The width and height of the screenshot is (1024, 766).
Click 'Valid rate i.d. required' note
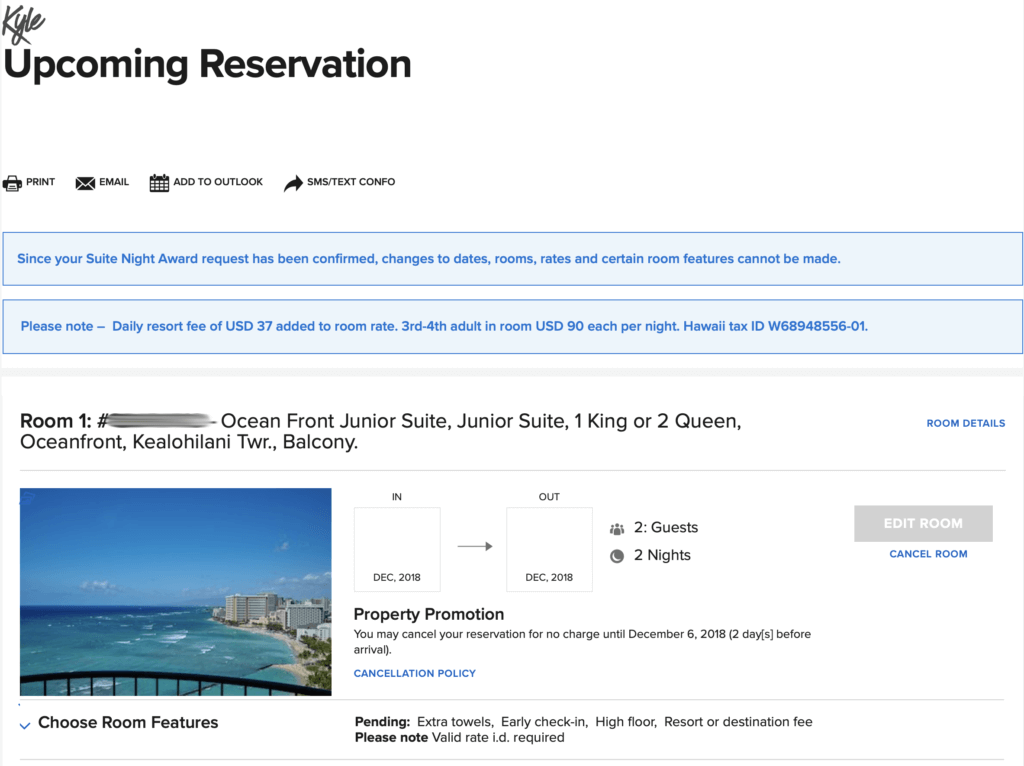497,737
